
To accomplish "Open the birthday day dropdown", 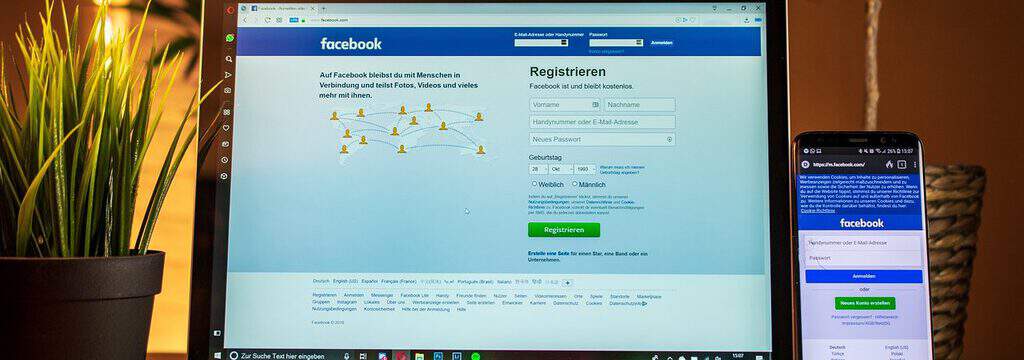I will (538, 169).
